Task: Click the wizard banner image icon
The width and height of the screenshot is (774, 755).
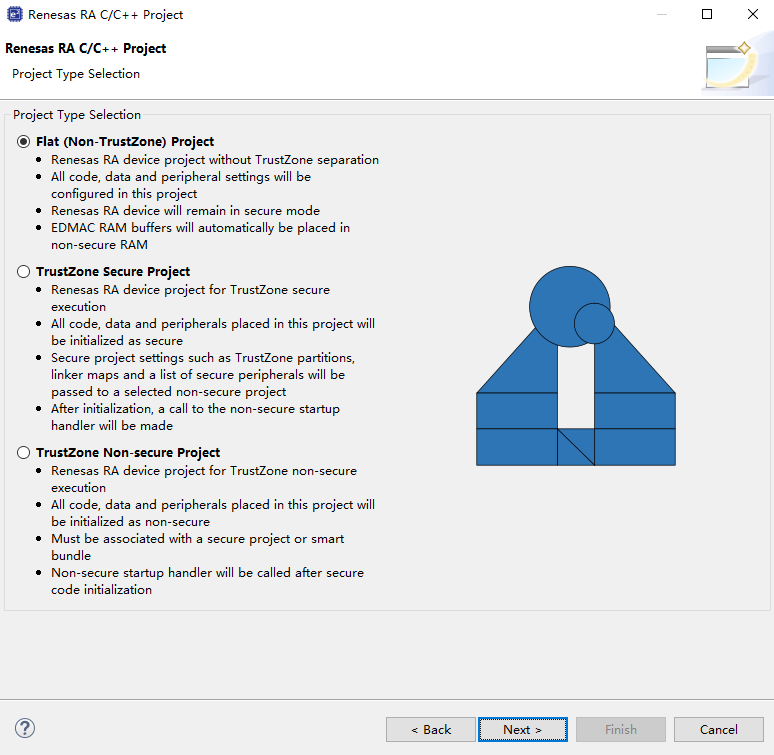Action: click(736, 65)
